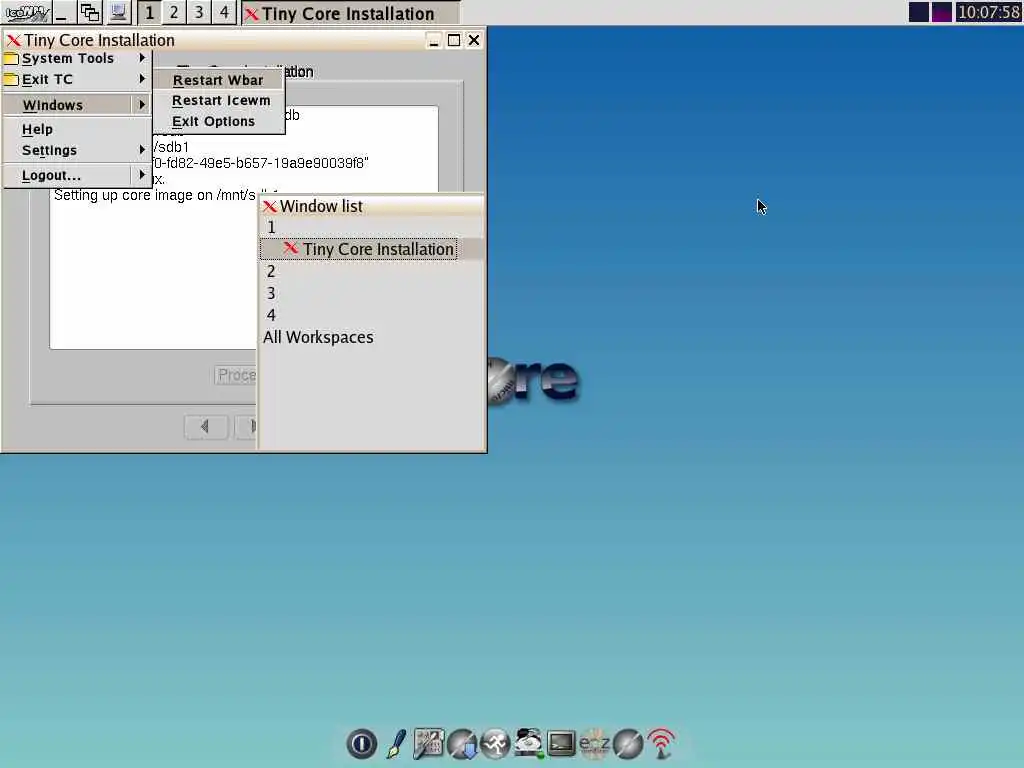Click the /sdb1 line in the installer output

171,147
